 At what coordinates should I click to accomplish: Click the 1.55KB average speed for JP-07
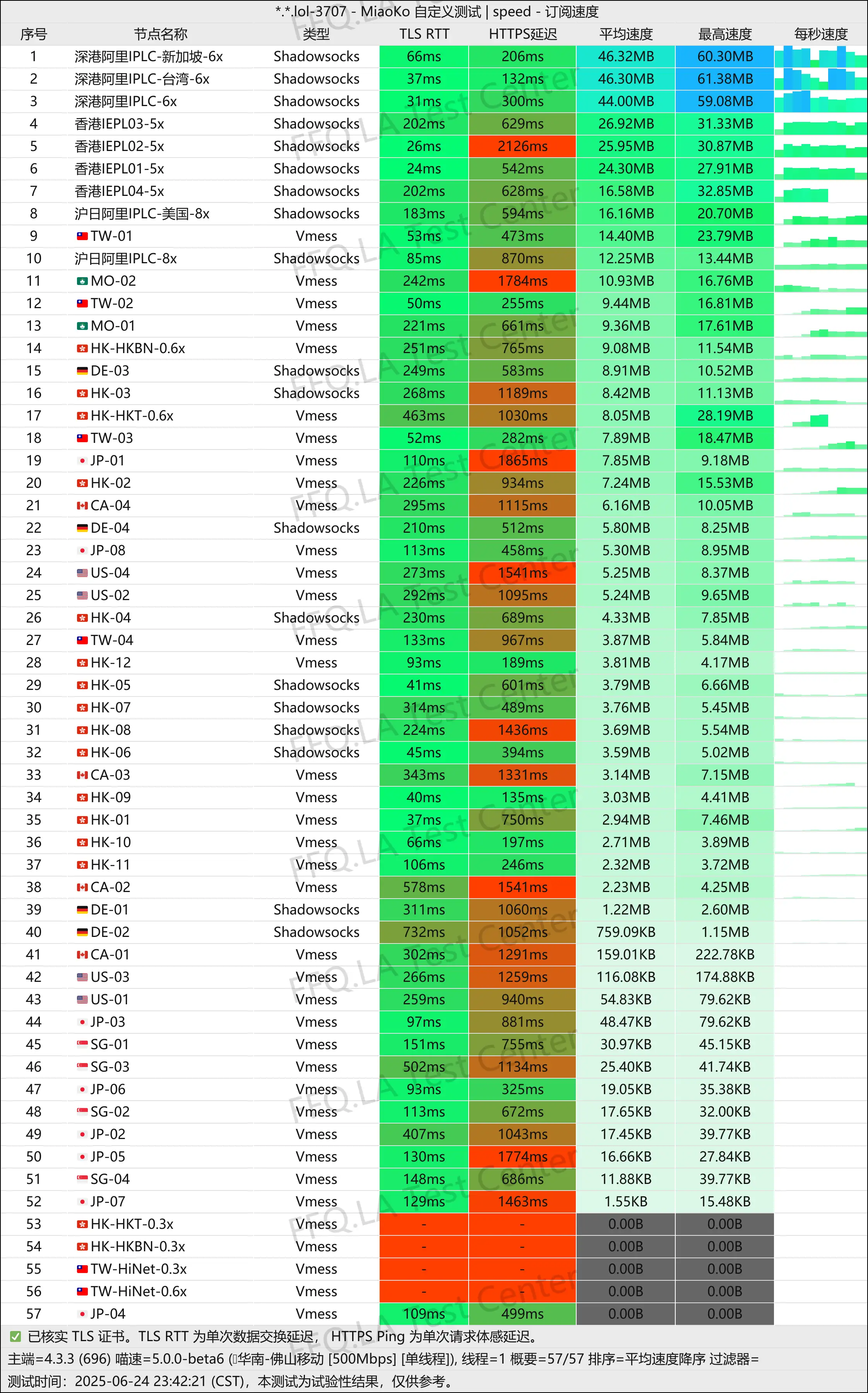[x=626, y=1202]
